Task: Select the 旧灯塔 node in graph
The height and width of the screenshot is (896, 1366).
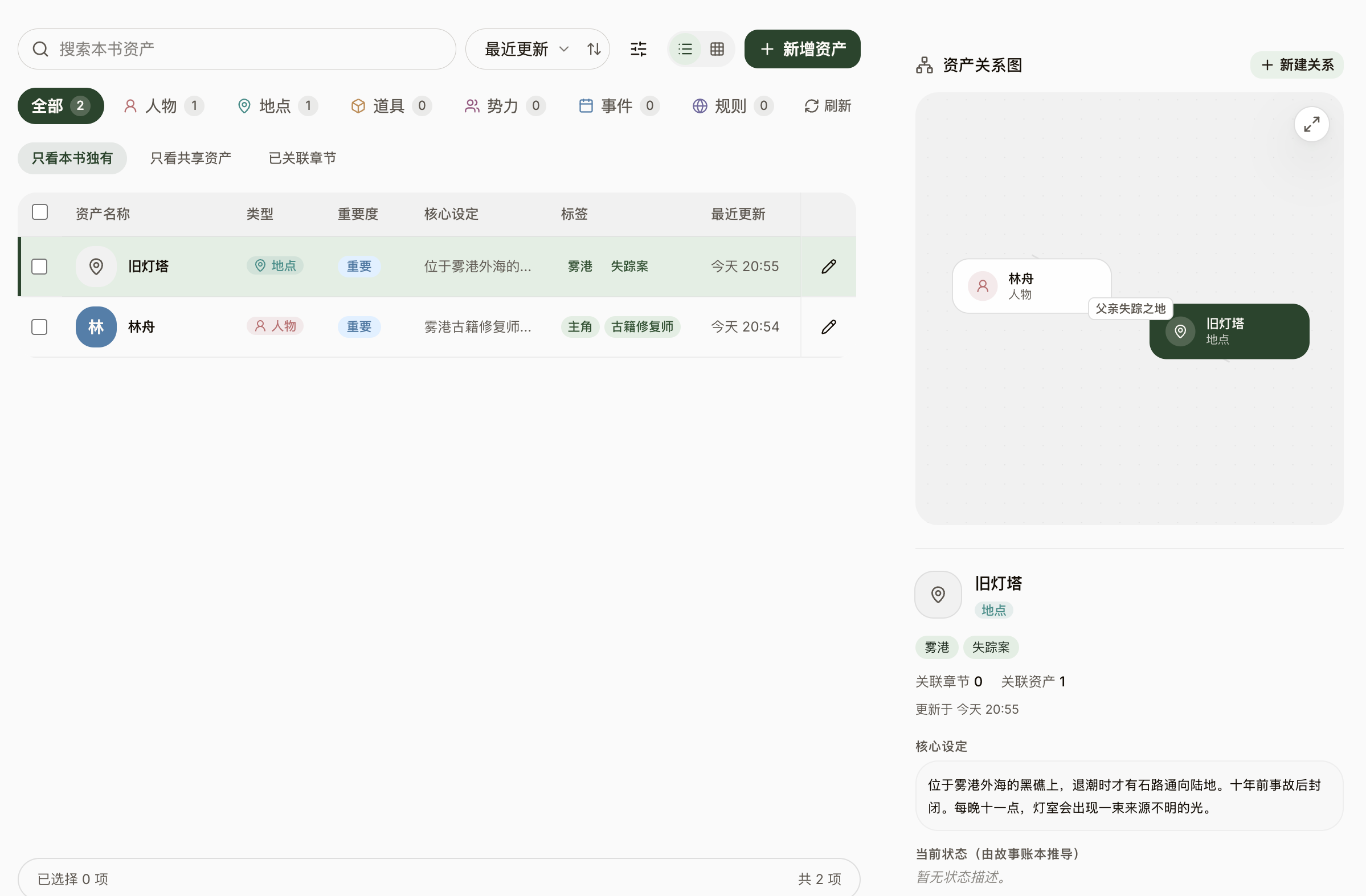Action: coord(1229,331)
